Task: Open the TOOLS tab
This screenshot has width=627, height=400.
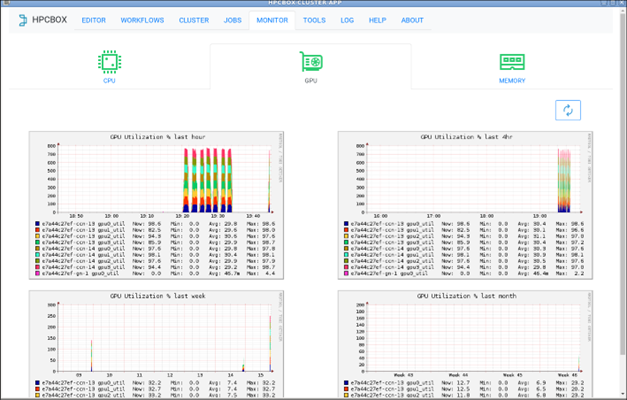Action: (314, 20)
